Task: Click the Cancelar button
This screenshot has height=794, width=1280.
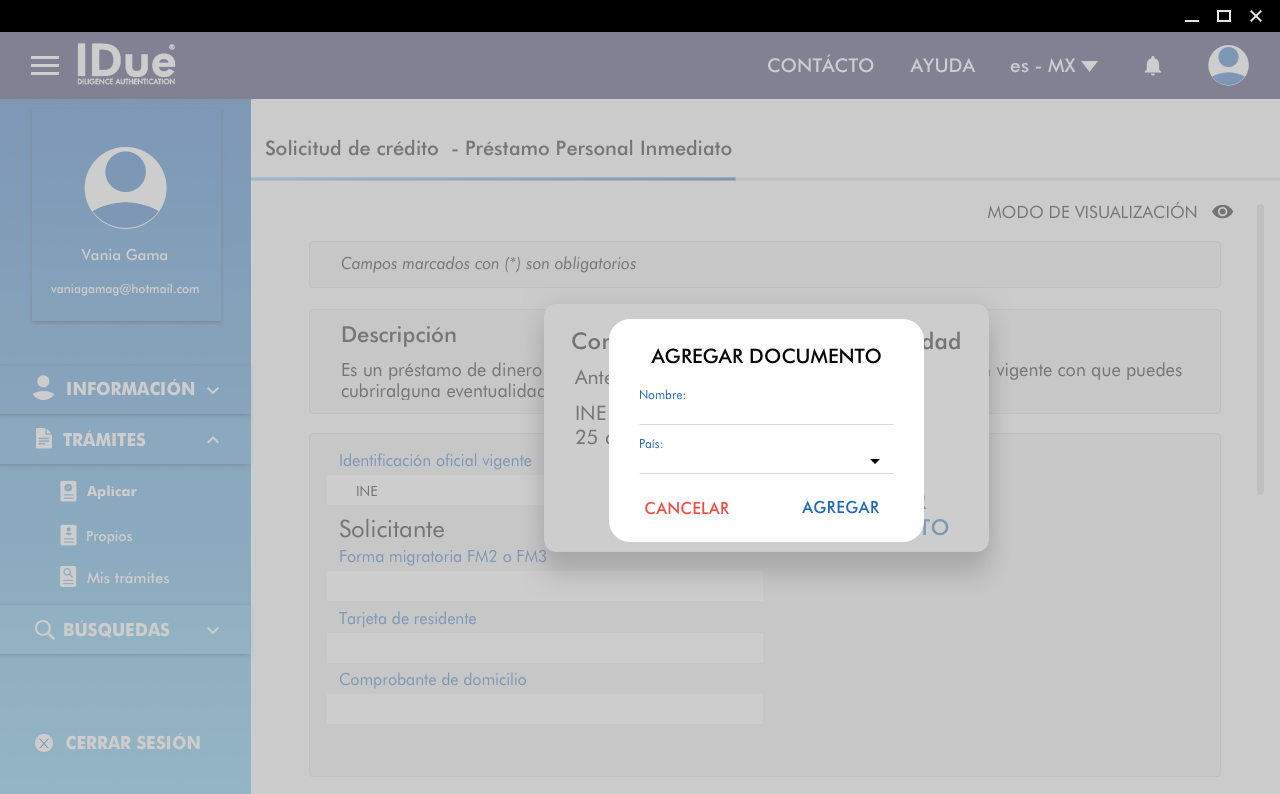Action: point(687,508)
